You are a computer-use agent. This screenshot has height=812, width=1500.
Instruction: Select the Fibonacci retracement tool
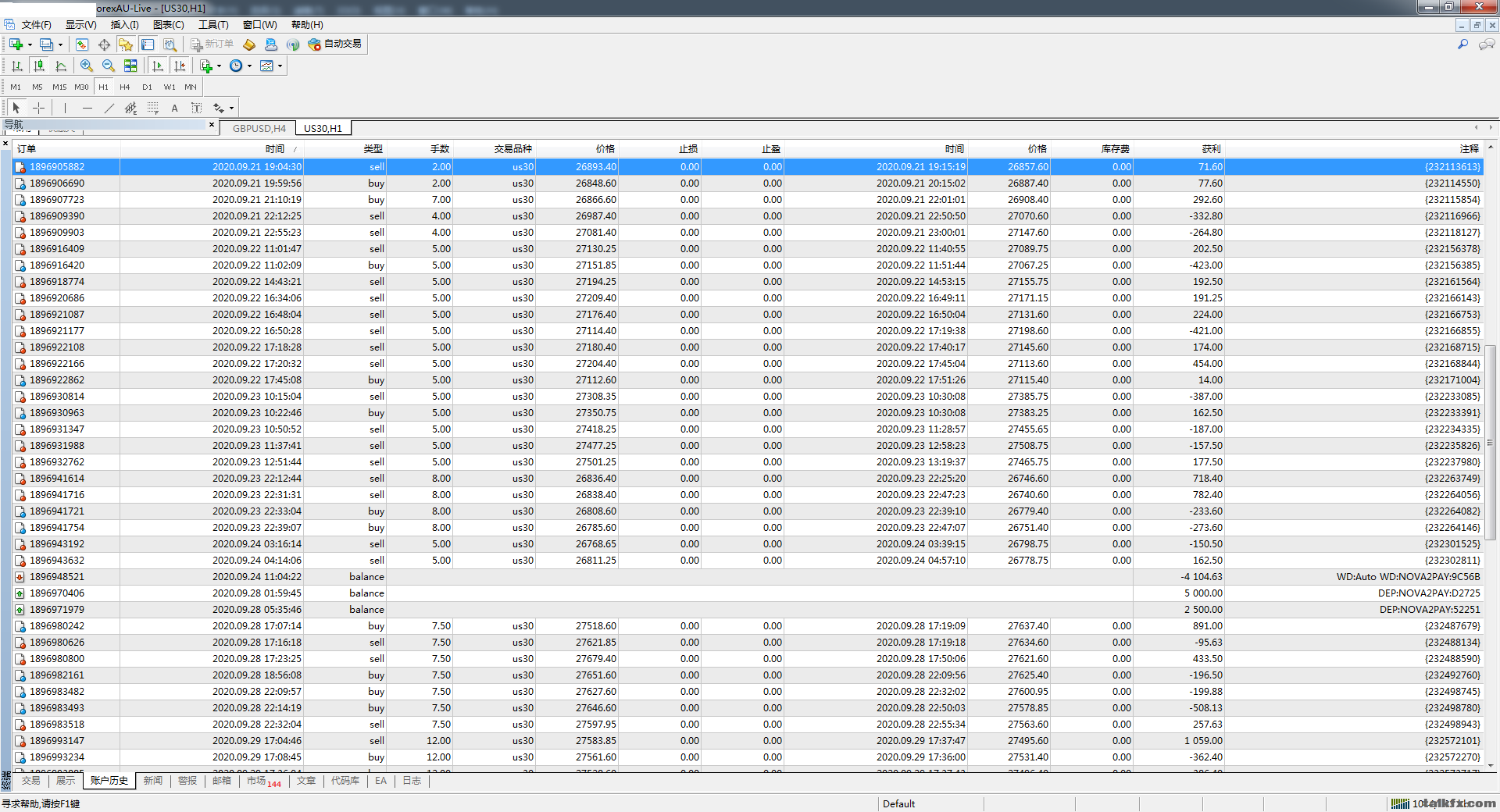point(152,108)
